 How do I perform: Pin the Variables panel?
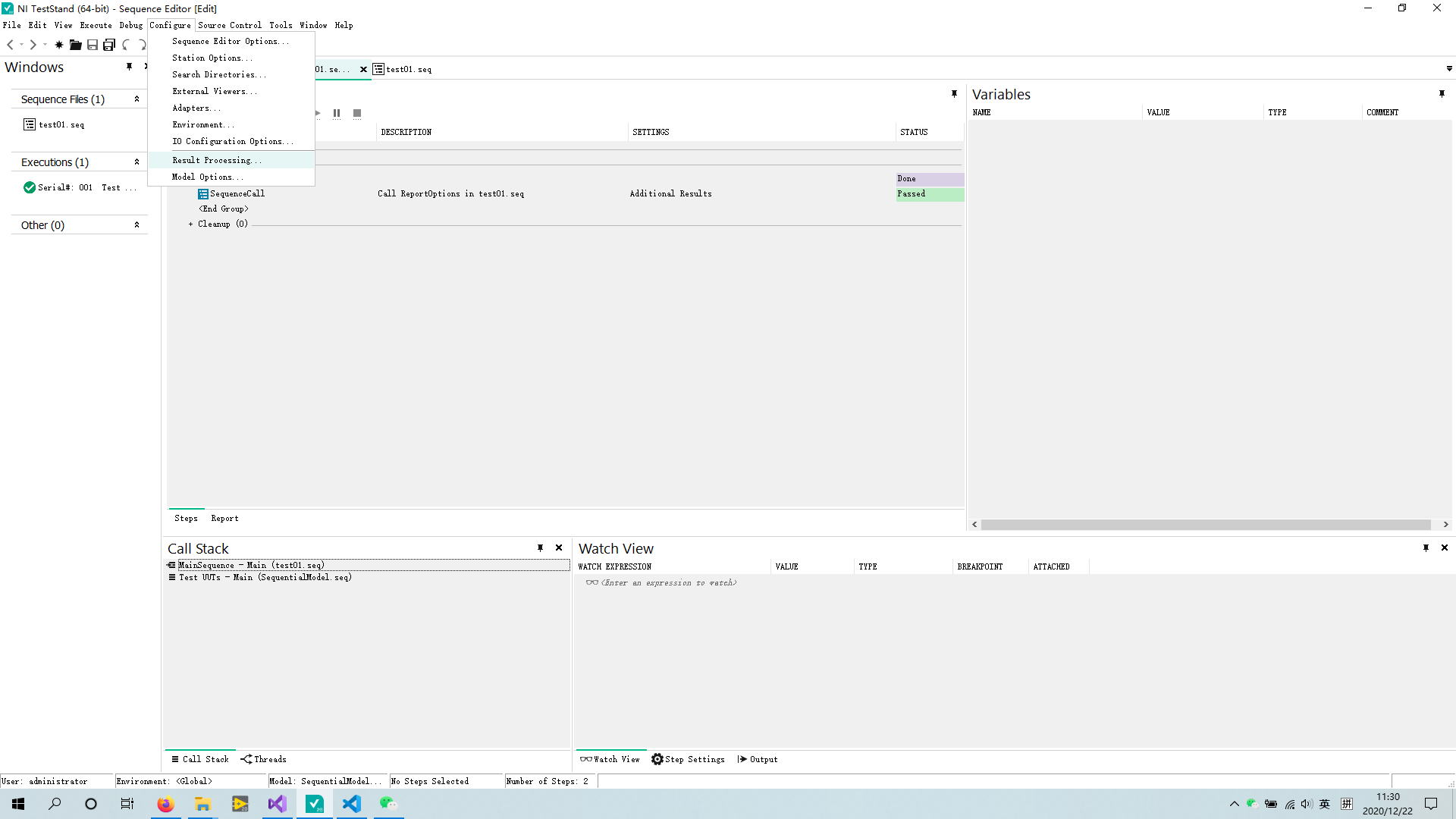[x=1442, y=94]
